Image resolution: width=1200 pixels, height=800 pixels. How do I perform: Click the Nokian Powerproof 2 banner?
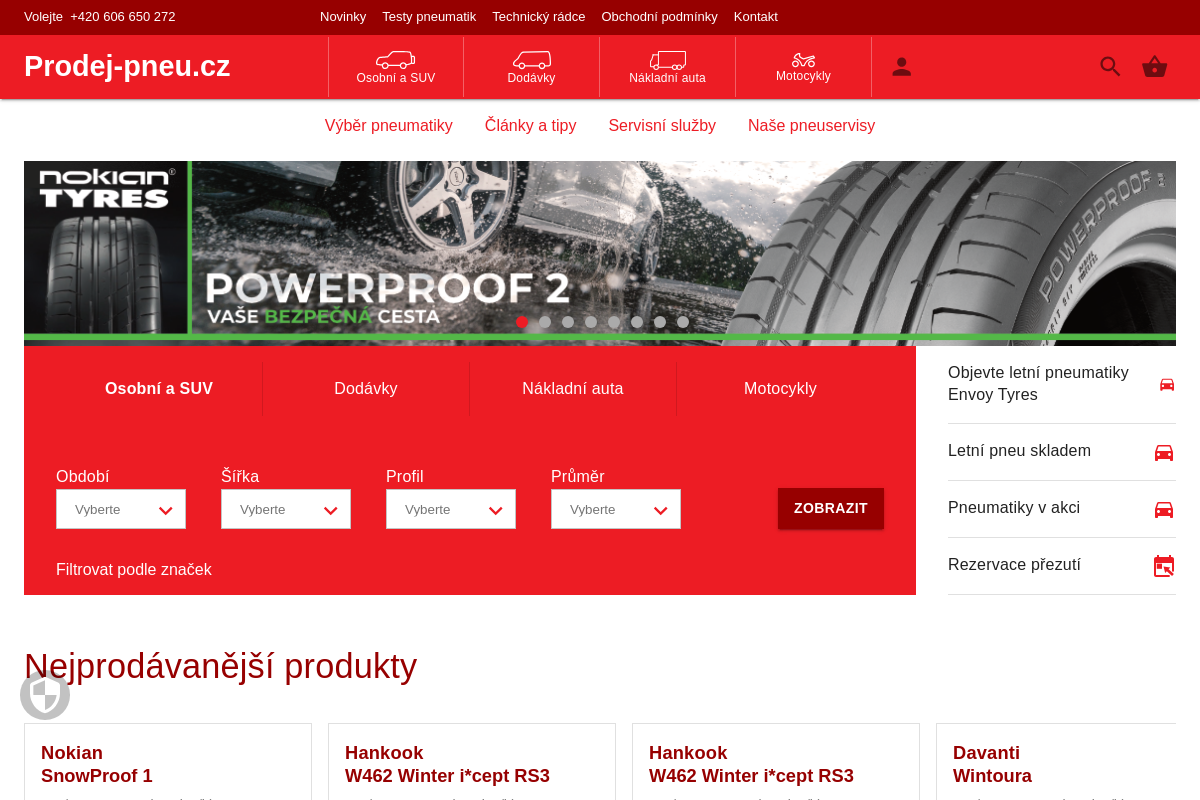pos(600,253)
